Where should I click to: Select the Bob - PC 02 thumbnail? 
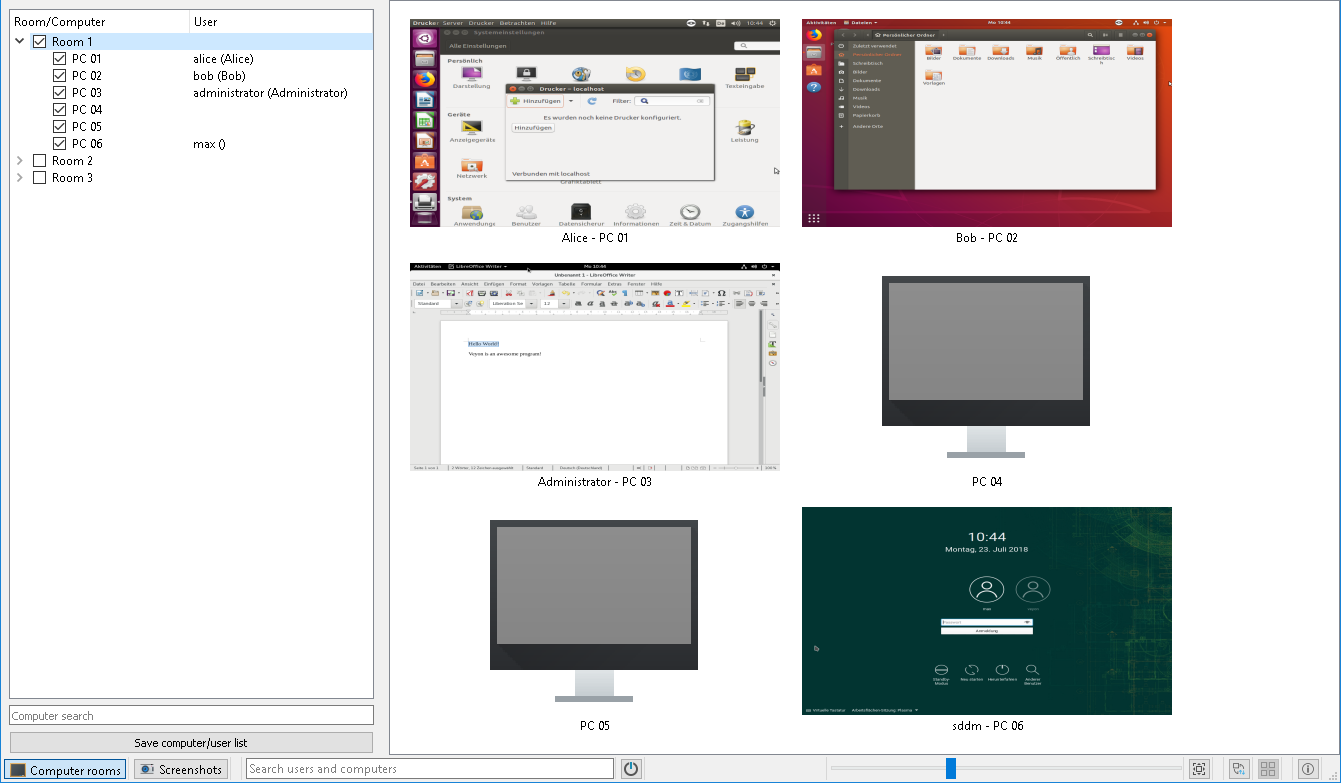pyautogui.click(x=985, y=123)
